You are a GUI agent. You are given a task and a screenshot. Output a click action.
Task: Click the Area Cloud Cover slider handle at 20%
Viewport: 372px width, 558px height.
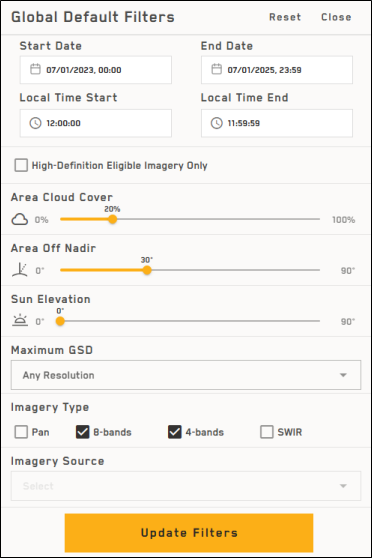pos(112,219)
